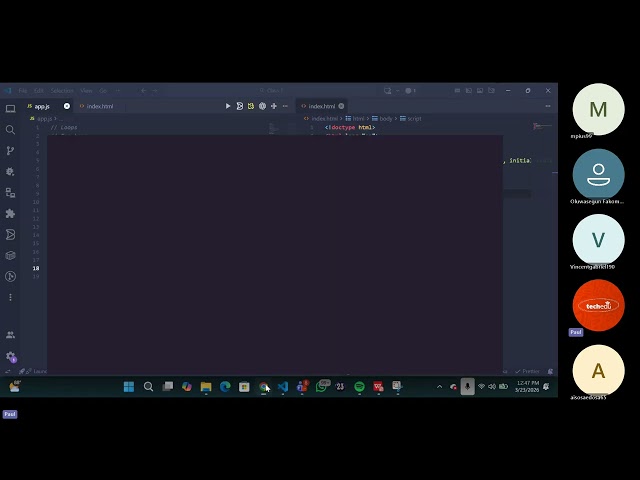The height and width of the screenshot is (480, 640).
Task: Show additional views via the activity bar ellipsis
Action: (10, 297)
